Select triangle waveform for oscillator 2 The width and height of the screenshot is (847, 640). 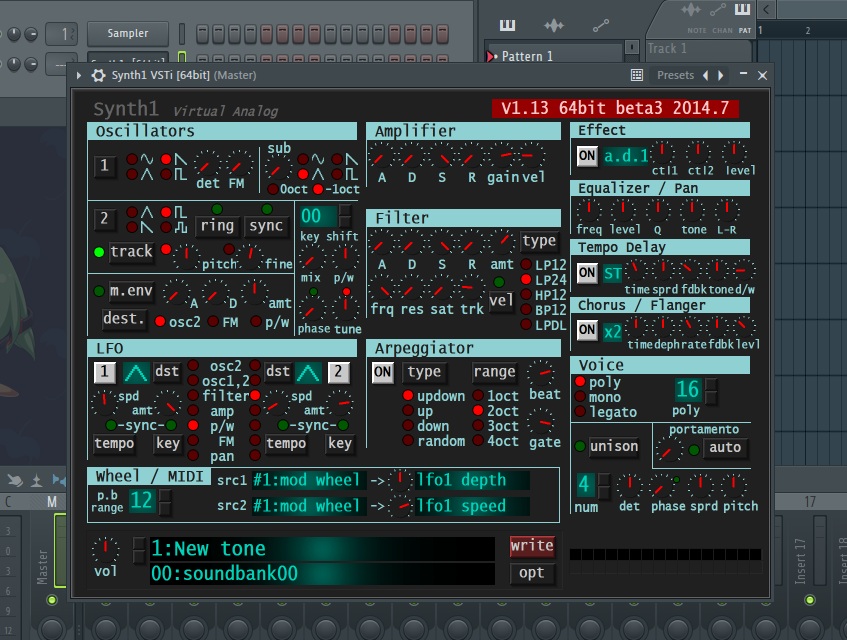tap(132, 212)
